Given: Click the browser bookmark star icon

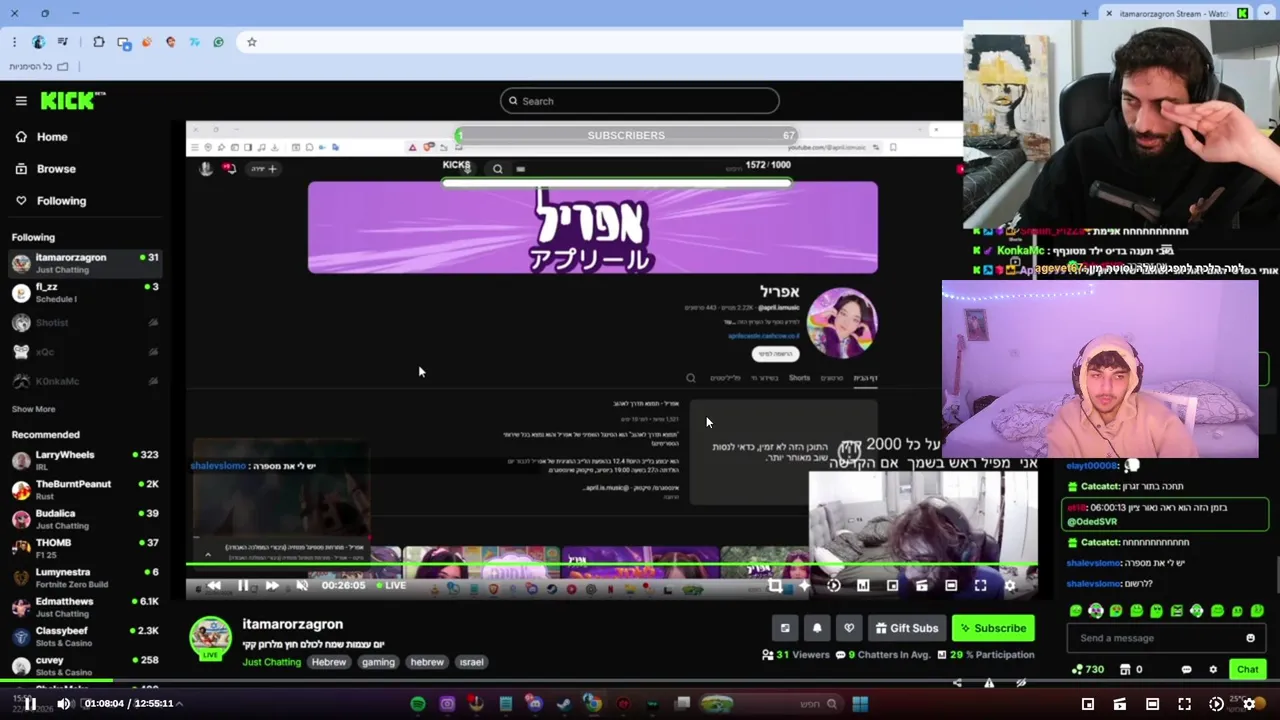Looking at the screenshot, I should (252, 42).
